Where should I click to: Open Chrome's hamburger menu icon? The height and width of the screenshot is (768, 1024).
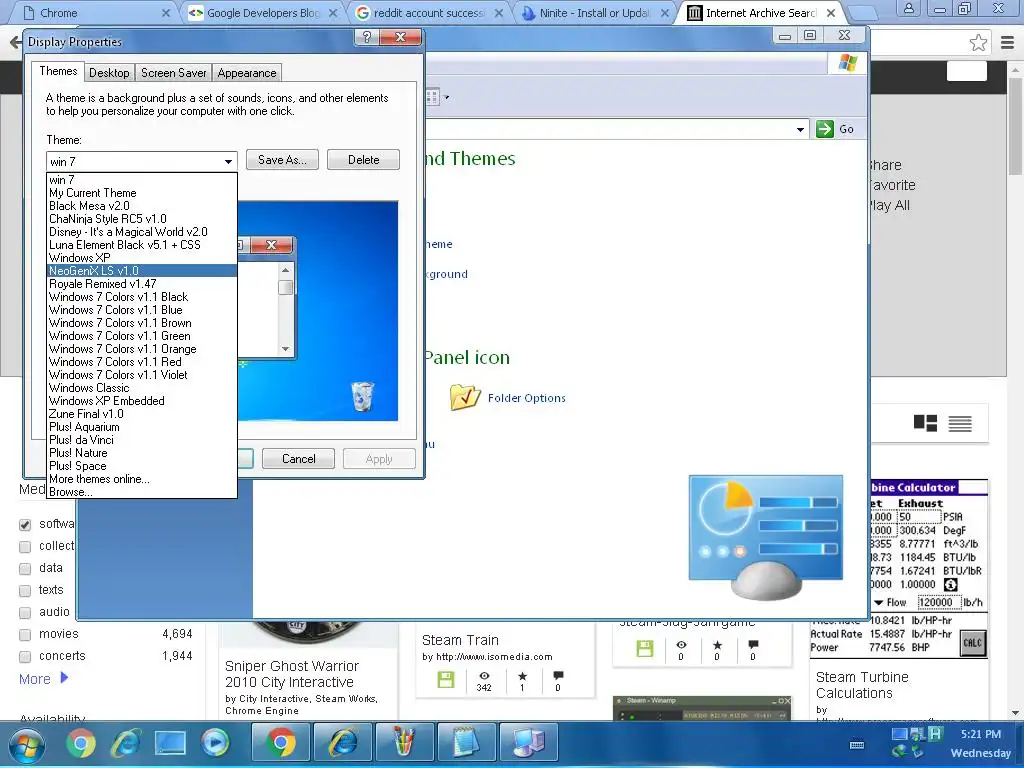(1008, 43)
